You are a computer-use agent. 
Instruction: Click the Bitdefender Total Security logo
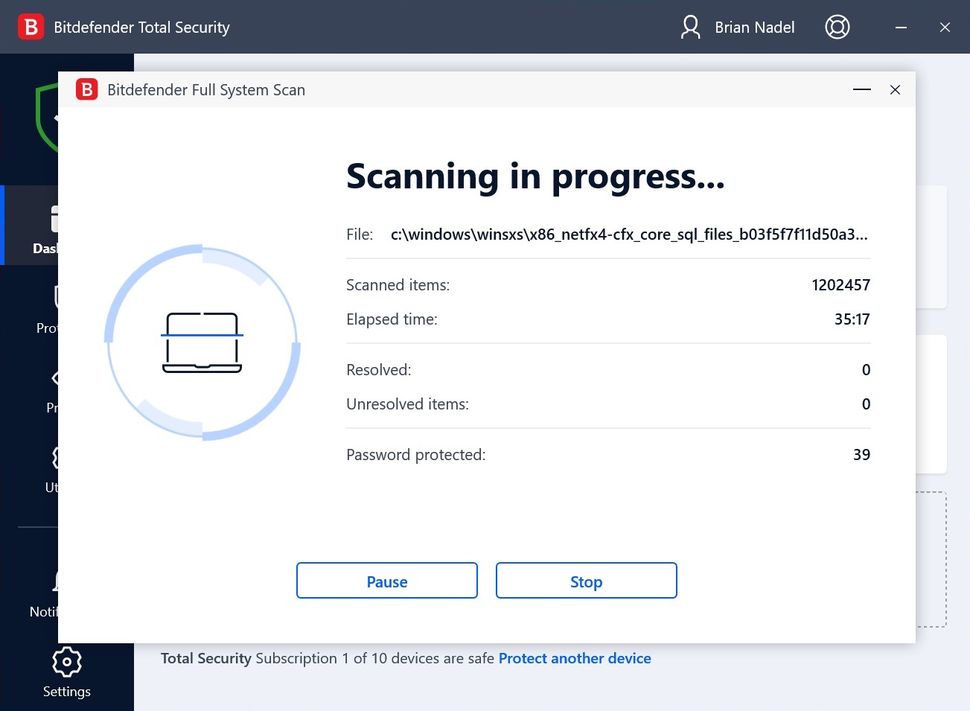31,27
